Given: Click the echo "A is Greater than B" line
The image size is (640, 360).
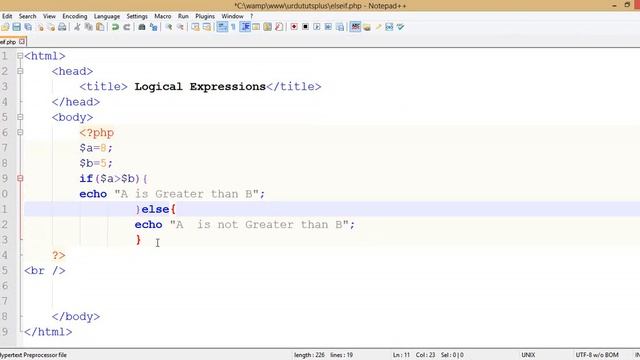Looking at the screenshot, I should 172,194.
